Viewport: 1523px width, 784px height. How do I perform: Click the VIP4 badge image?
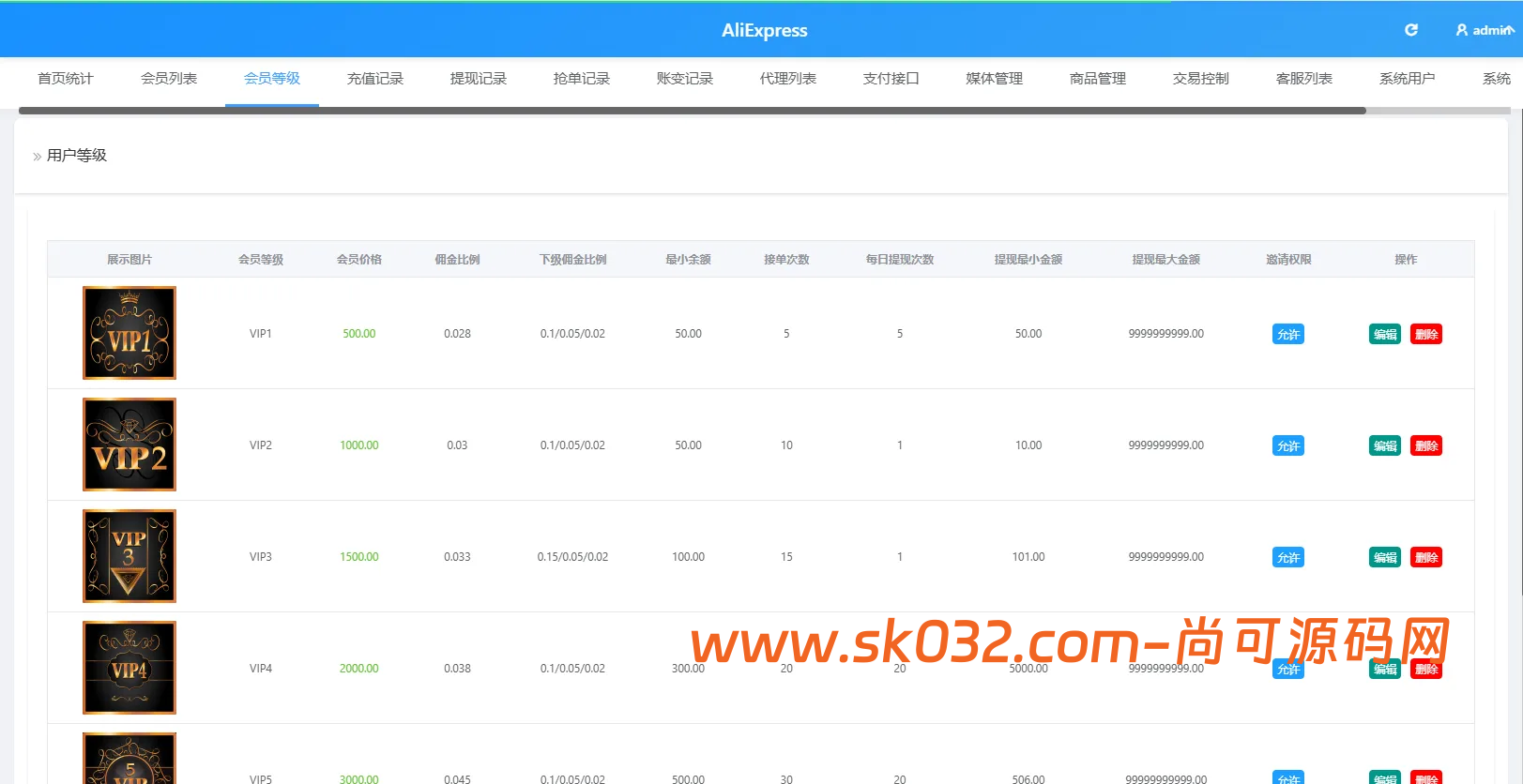[x=129, y=668]
